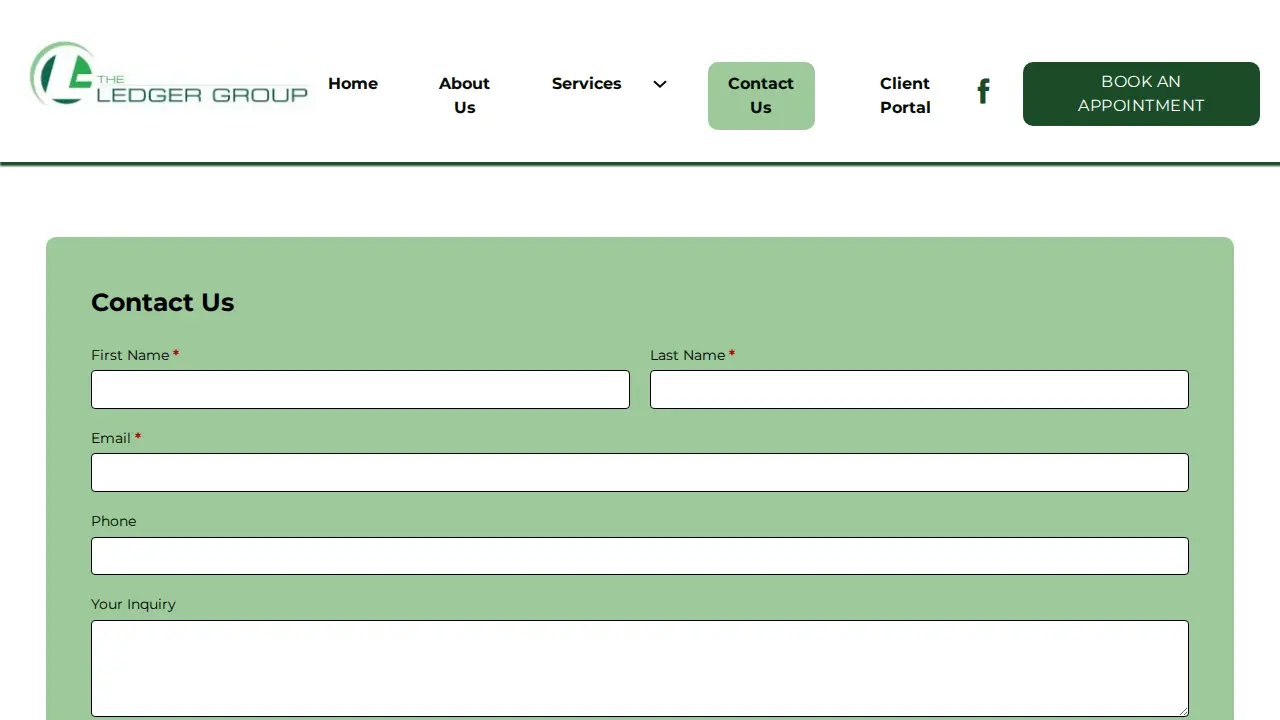Open the Facebook page icon
1280x720 pixels.
click(x=983, y=92)
